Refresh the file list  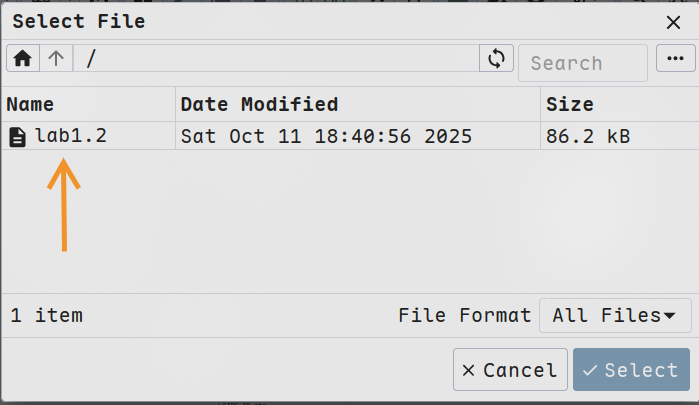496,59
